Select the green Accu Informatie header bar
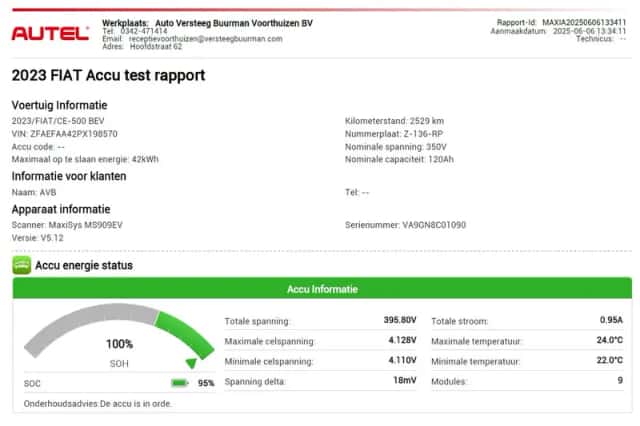 [x=322, y=289]
